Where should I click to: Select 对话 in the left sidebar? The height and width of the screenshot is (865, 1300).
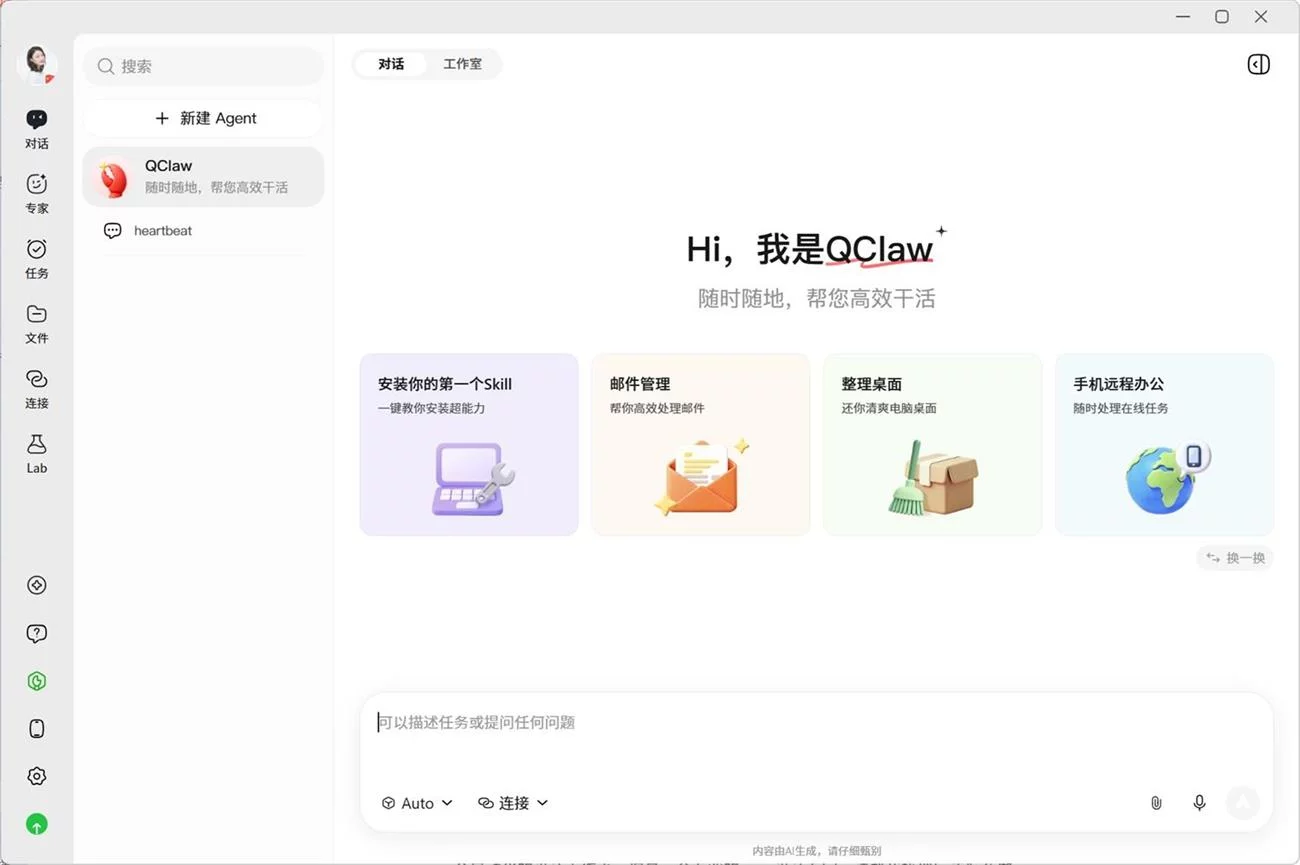(x=37, y=130)
